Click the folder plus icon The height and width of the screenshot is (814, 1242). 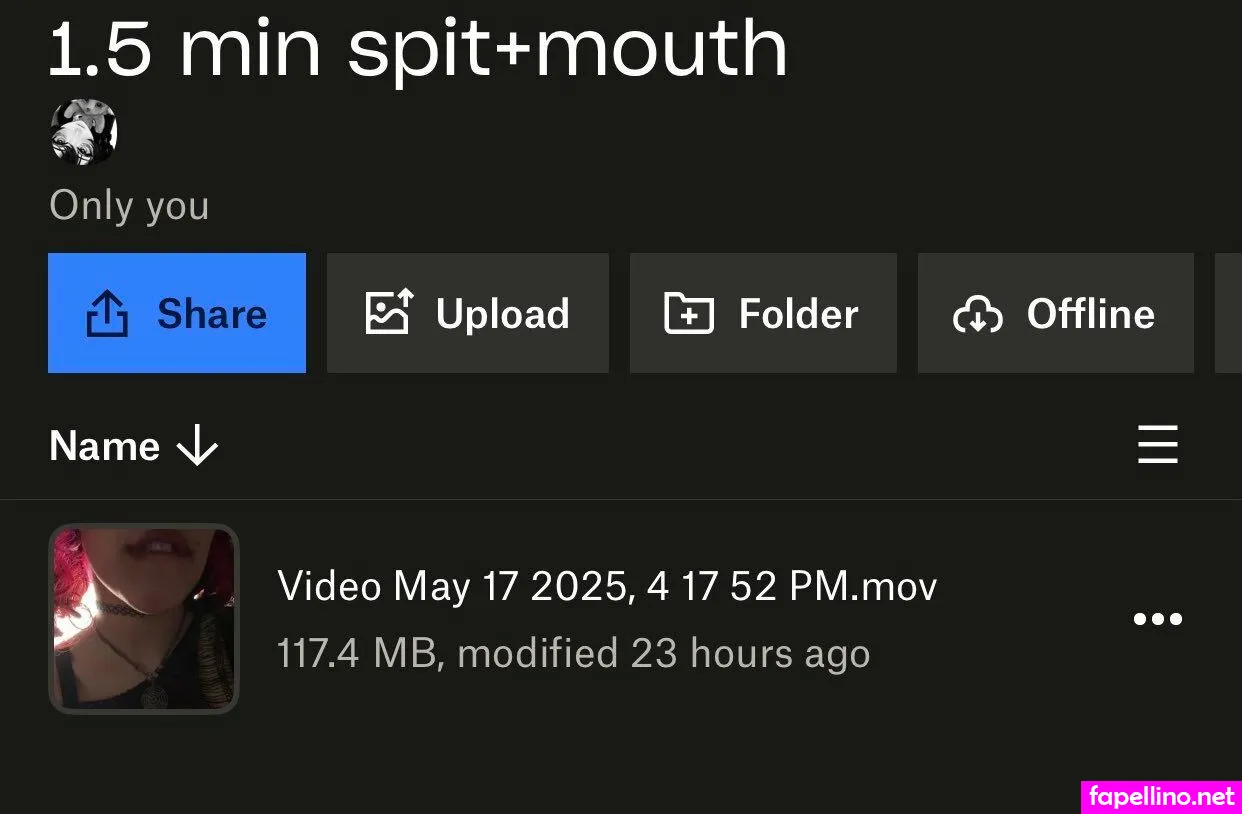pos(689,313)
